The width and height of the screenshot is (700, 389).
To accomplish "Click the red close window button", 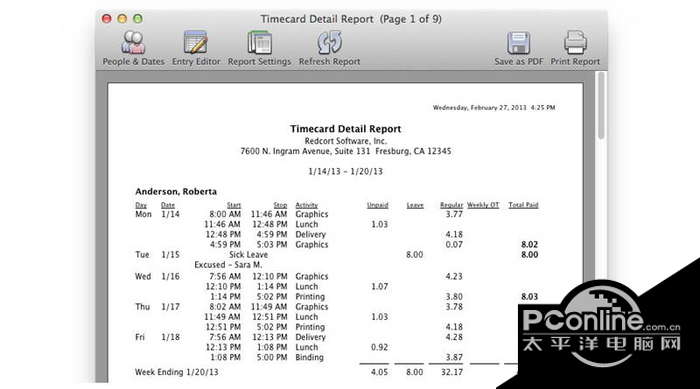I will (107, 19).
